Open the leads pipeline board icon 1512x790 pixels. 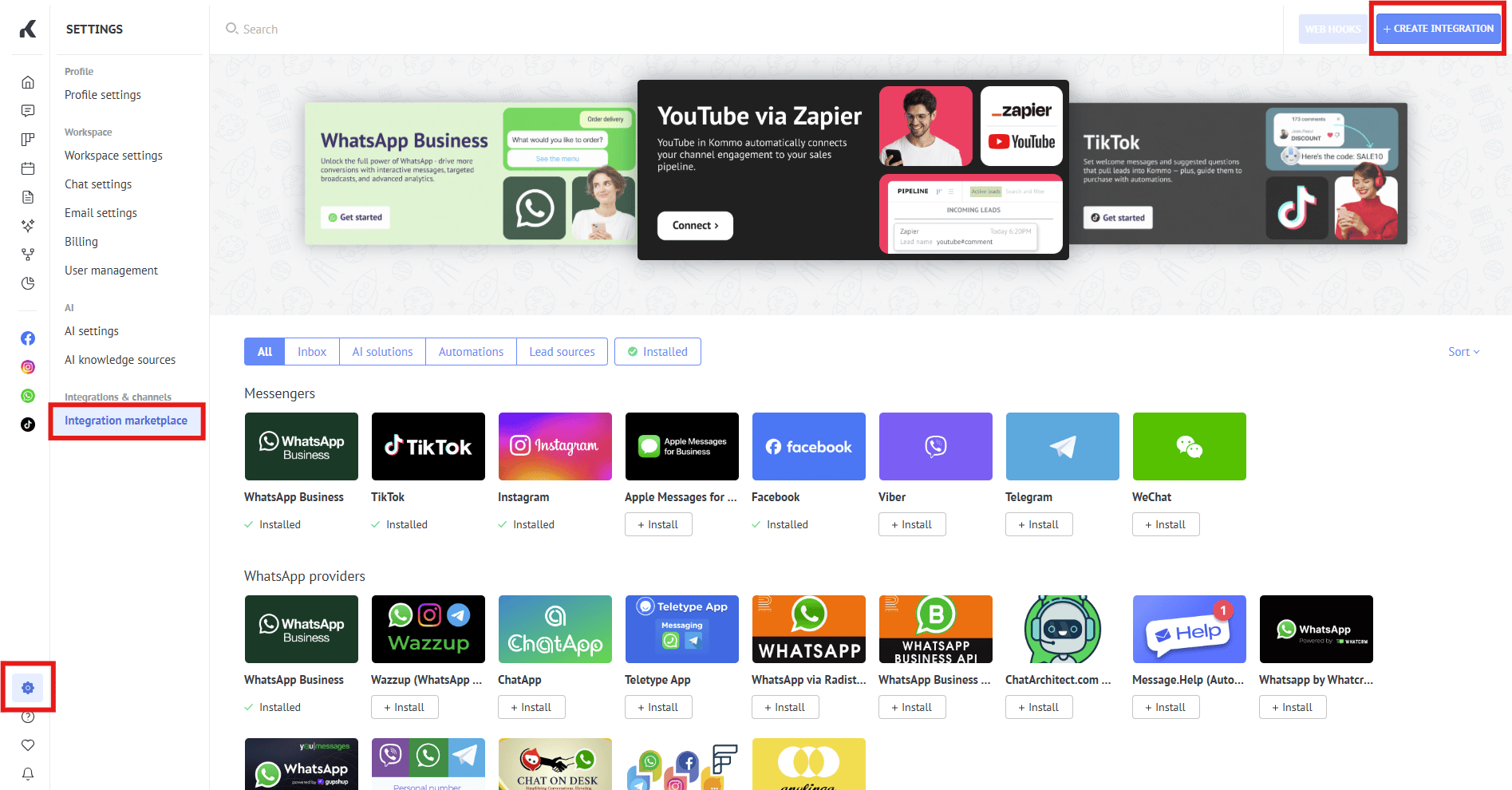28,140
